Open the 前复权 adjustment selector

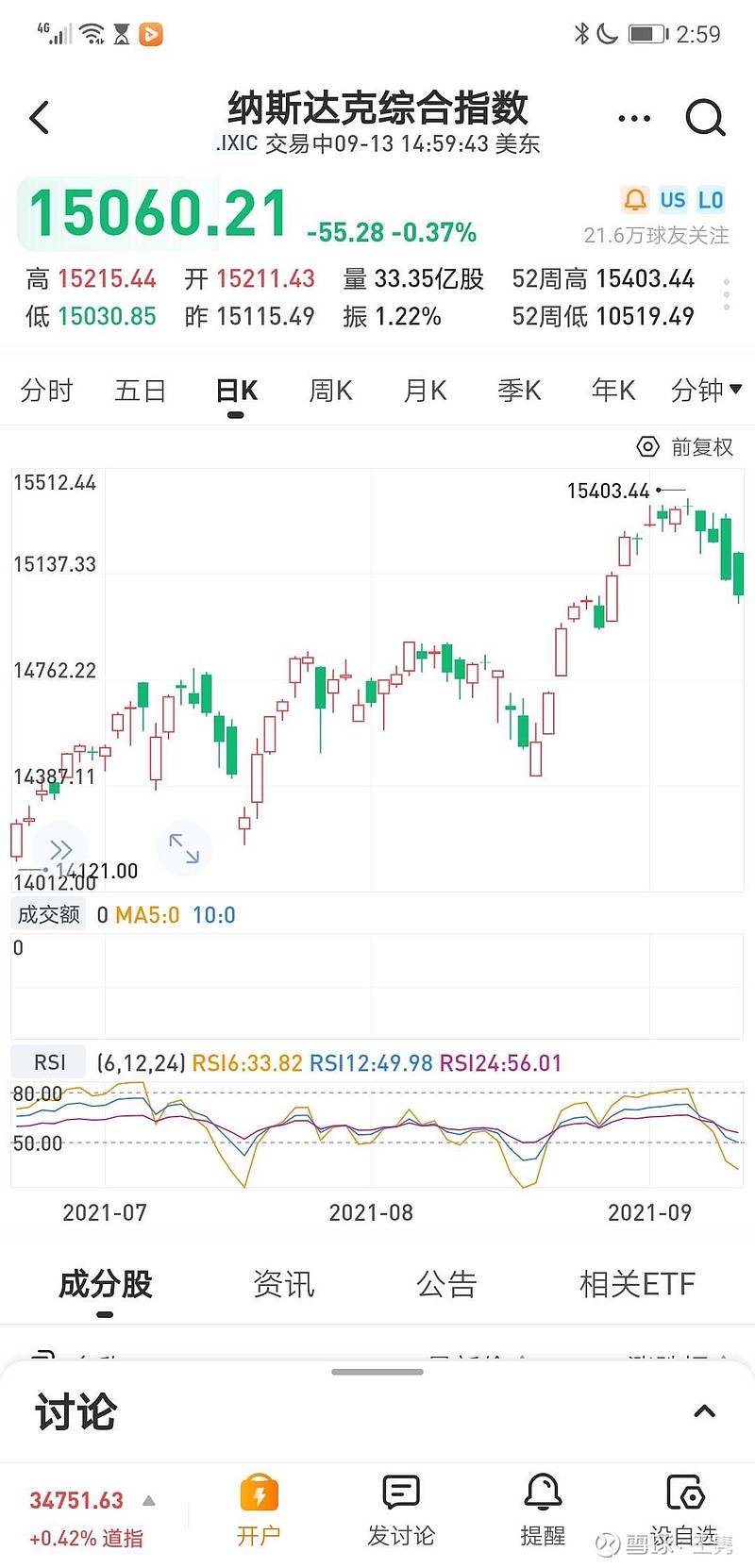702,447
